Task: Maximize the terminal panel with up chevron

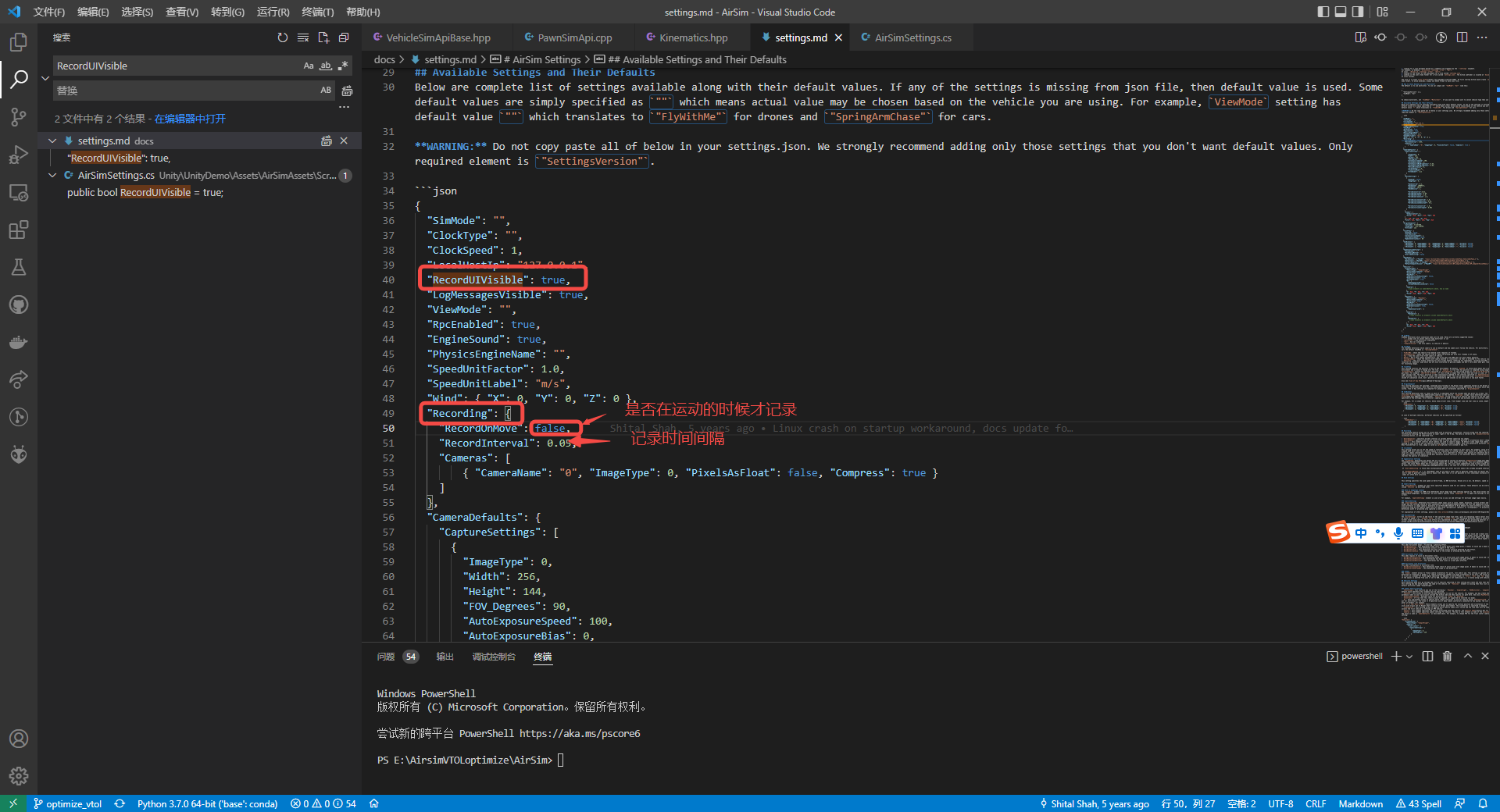Action: point(1467,657)
